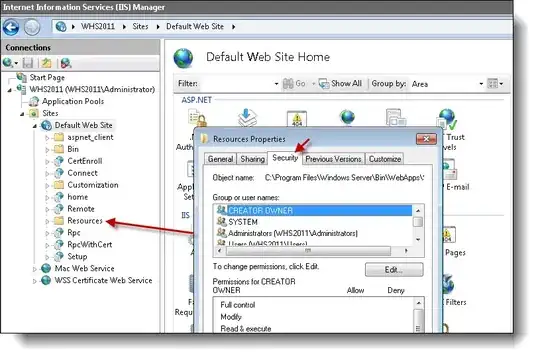Click the WSS Certificate Web Service globe icon
This screenshot has height=360, width=540.
(x=46, y=280)
